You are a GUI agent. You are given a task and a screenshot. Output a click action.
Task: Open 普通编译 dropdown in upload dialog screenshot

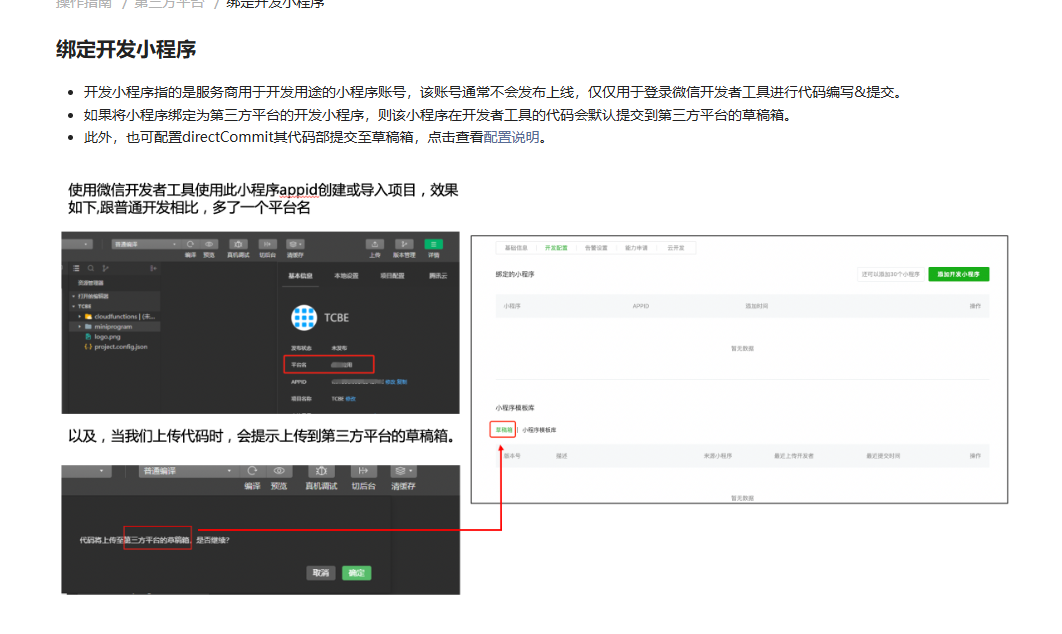coord(188,471)
